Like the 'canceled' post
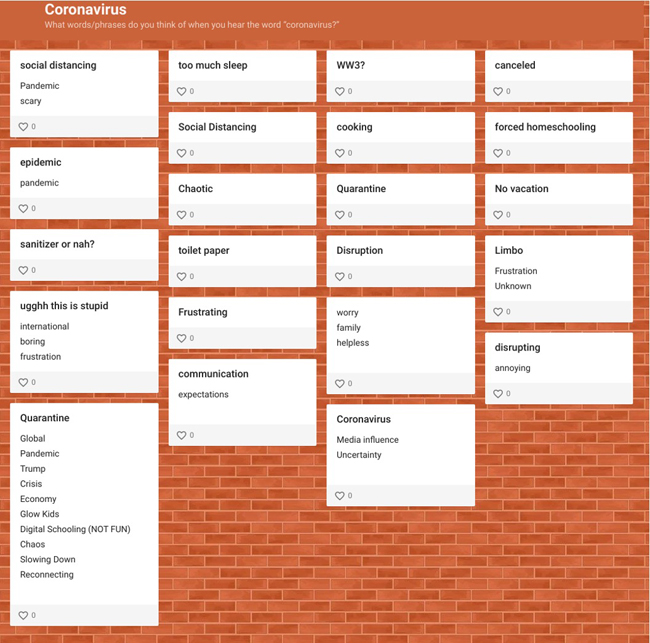Screen dimensions: 650x643 (x=498, y=91)
